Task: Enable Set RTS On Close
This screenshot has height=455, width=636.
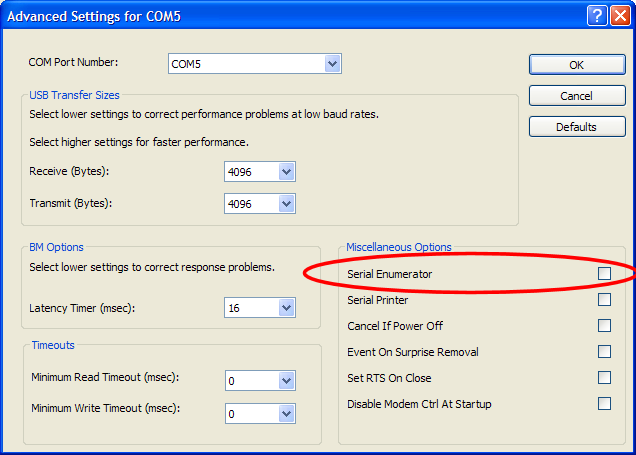Action: coord(604,377)
